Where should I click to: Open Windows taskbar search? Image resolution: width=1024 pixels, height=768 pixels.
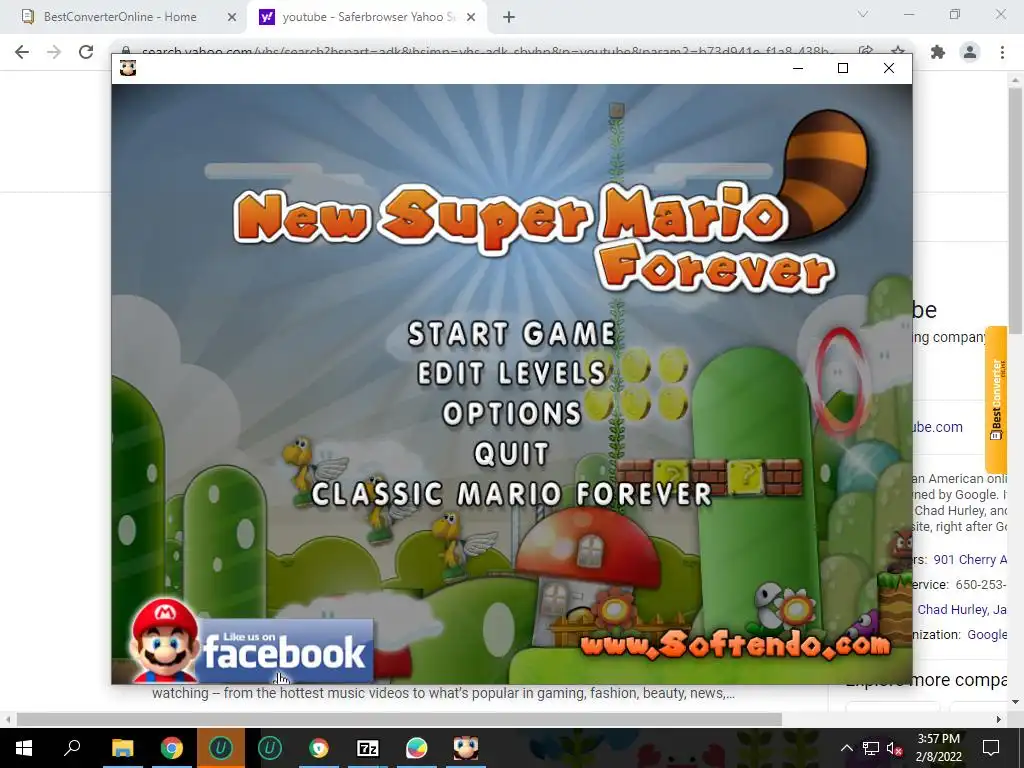click(72, 748)
